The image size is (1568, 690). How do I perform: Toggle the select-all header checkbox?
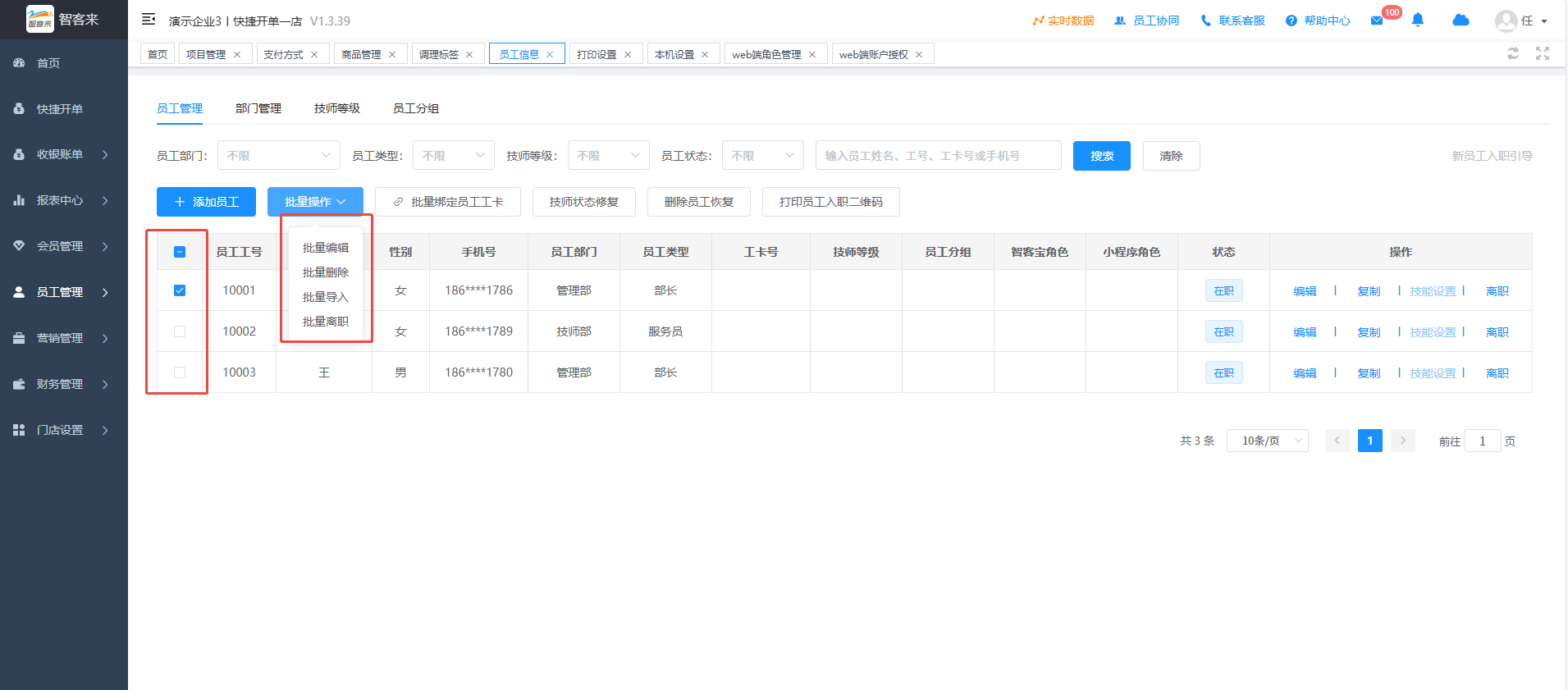[x=180, y=252]
